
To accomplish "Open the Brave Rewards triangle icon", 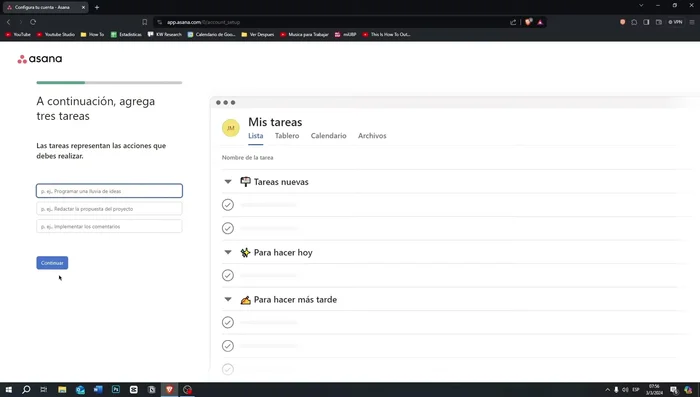I will [x=540, y=22].
